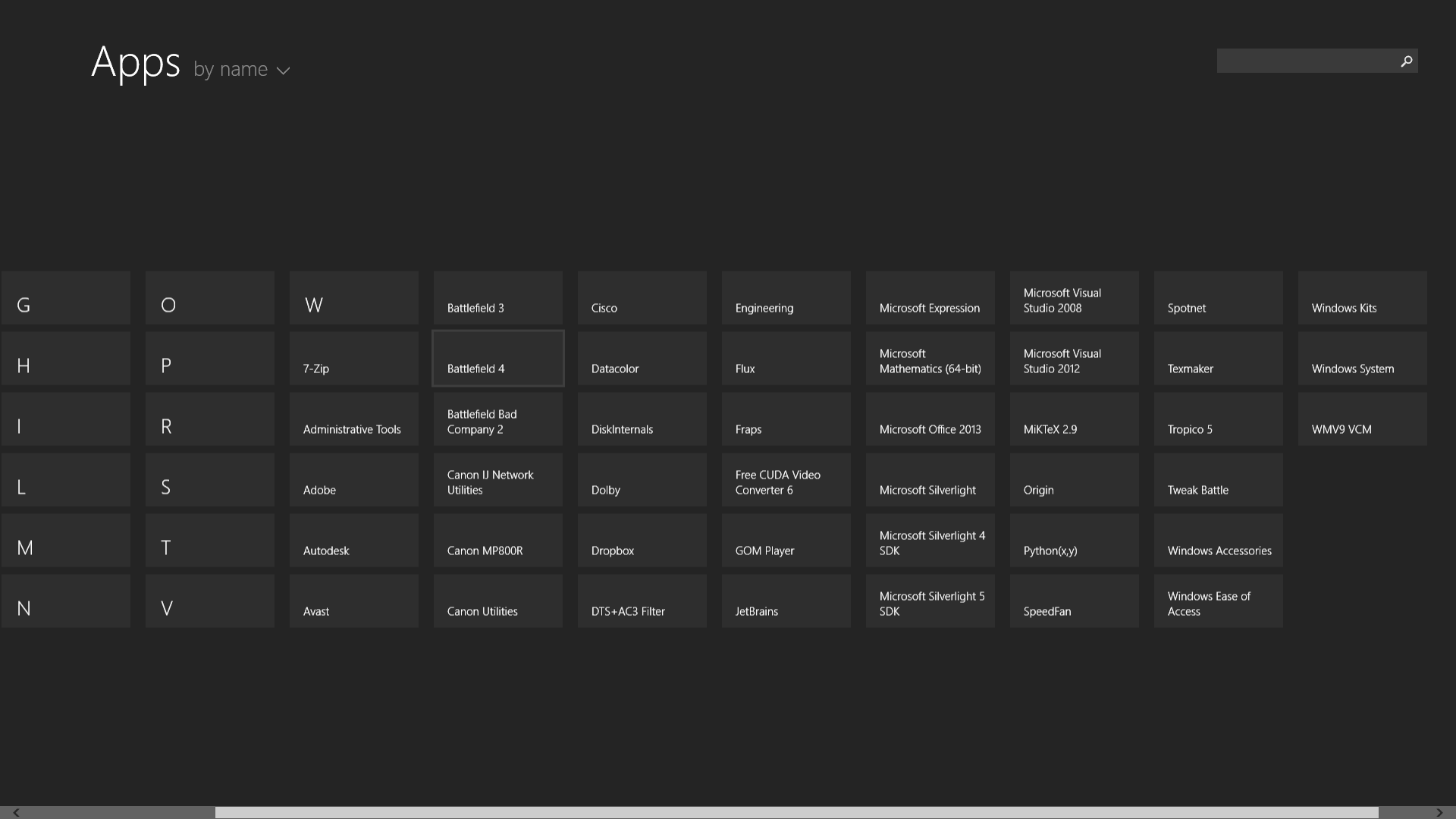Viewport: 1456px width, 819px height.
Task: Select the 7-Zip group tile
Action: tap(354, 359)
